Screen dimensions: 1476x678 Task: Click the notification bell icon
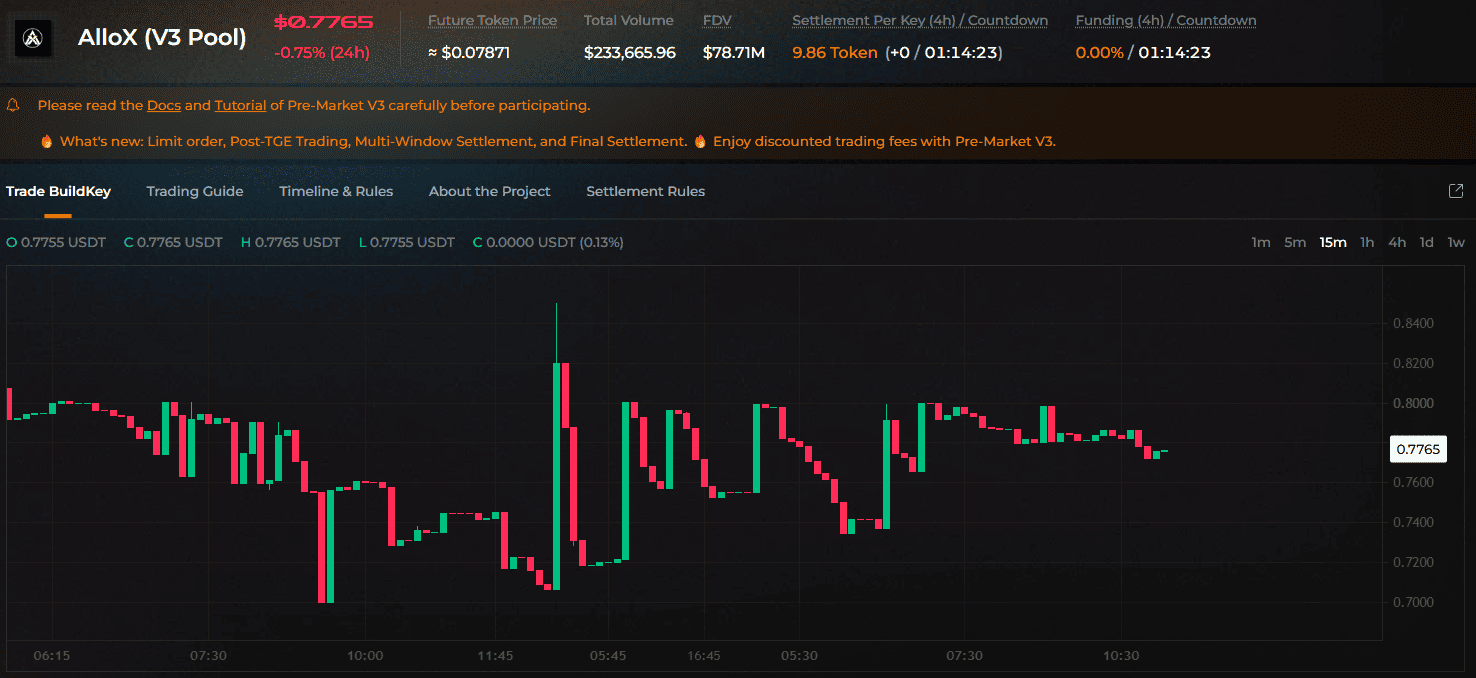(14, 105)
